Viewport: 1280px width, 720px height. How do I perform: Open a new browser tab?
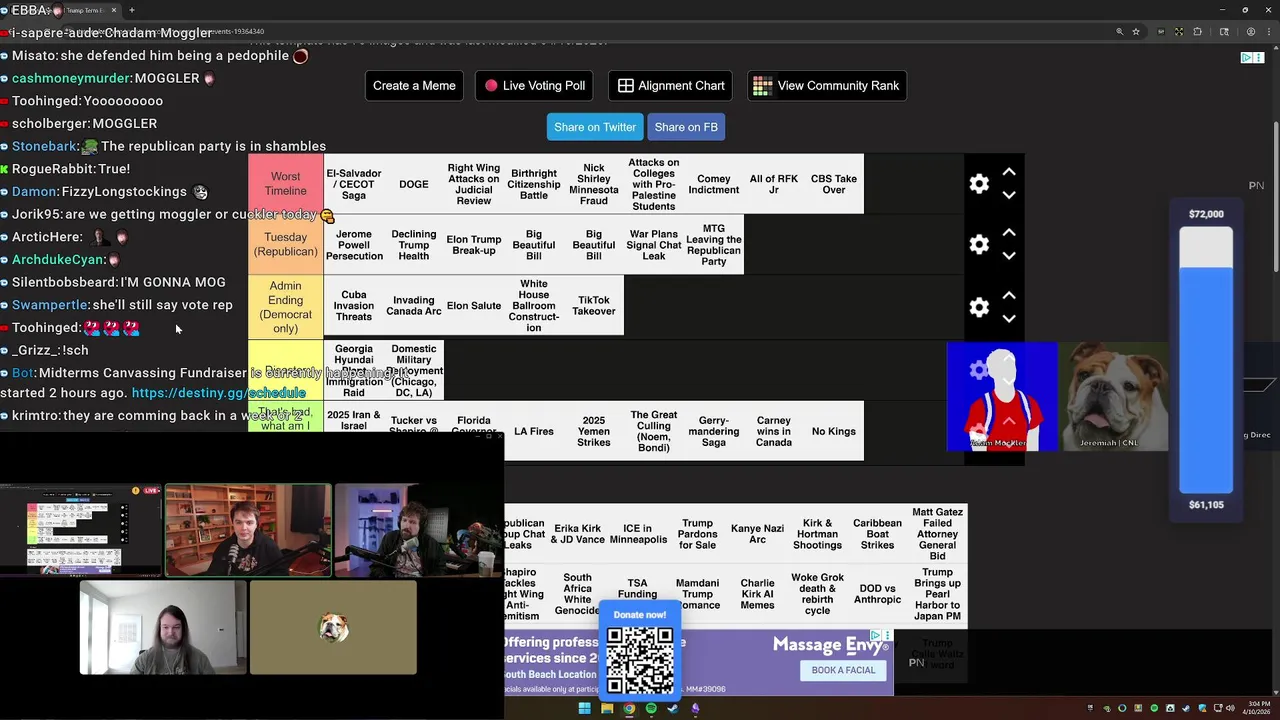[x=131, y=10]
